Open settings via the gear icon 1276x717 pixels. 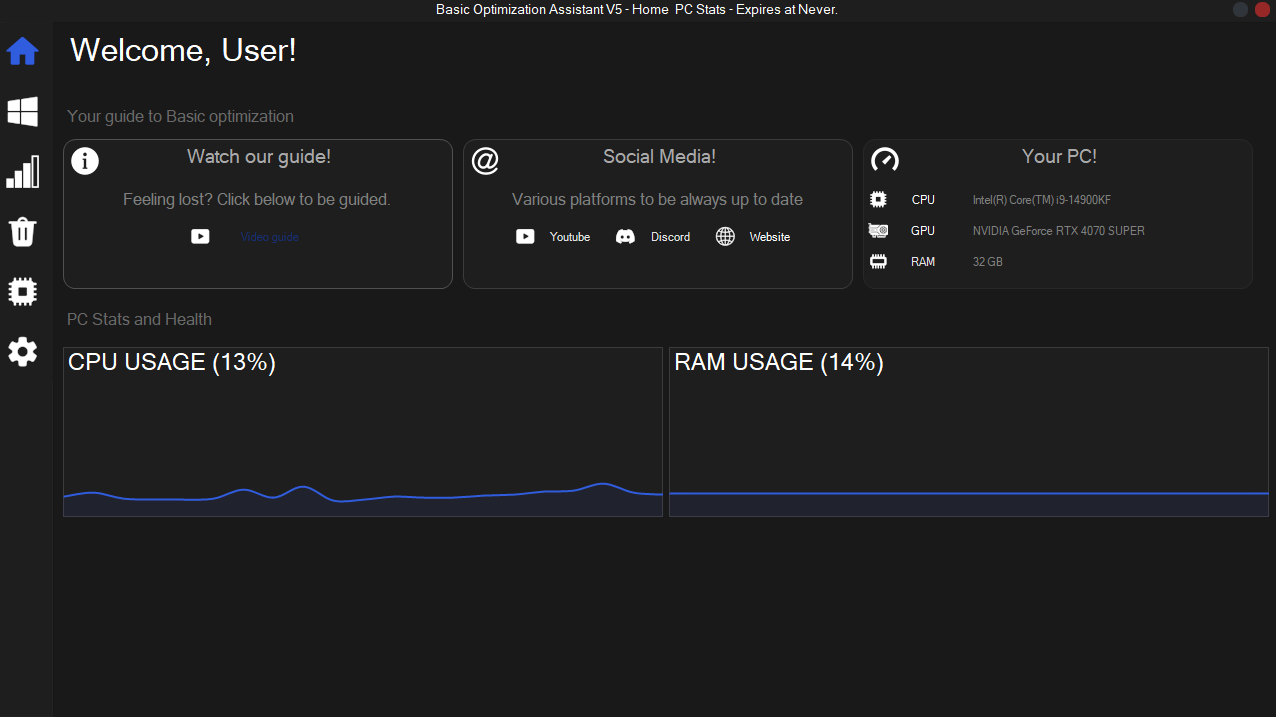point(22,351)
